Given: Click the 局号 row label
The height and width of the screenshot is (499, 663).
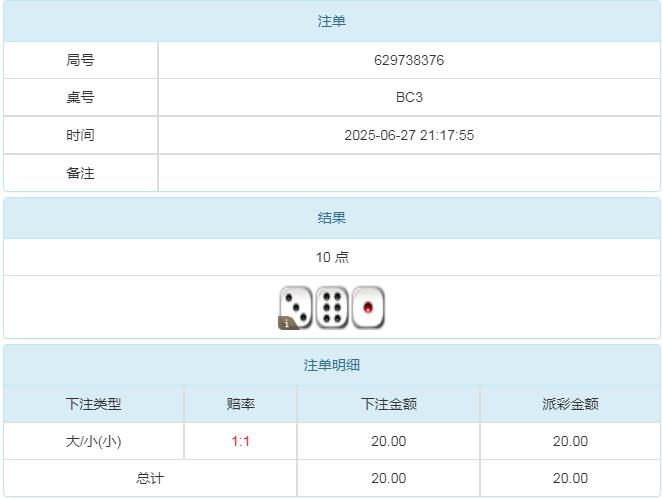Looking at the screenshot, I should tap(80, 60).
